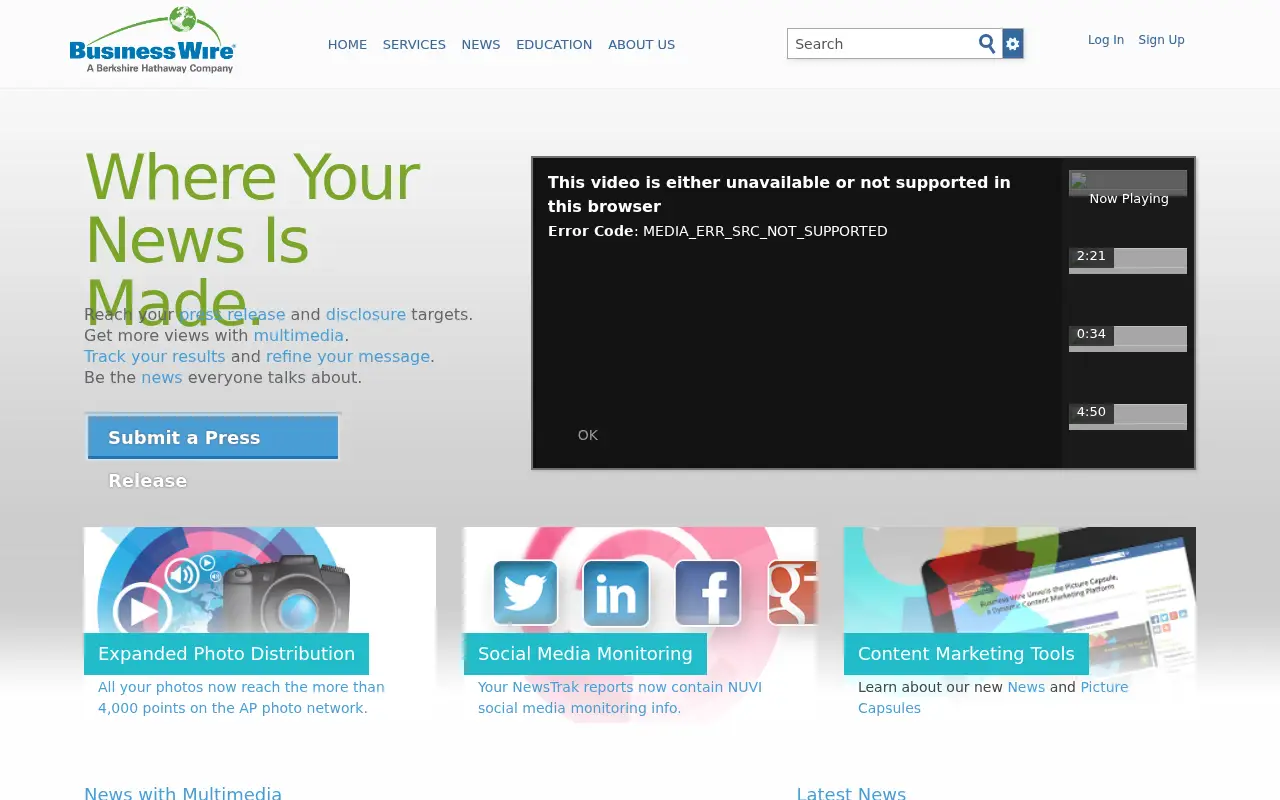Click the Business Wire logo
Viewport: 1280px width, 800px height.
click(x=152, y=40)
